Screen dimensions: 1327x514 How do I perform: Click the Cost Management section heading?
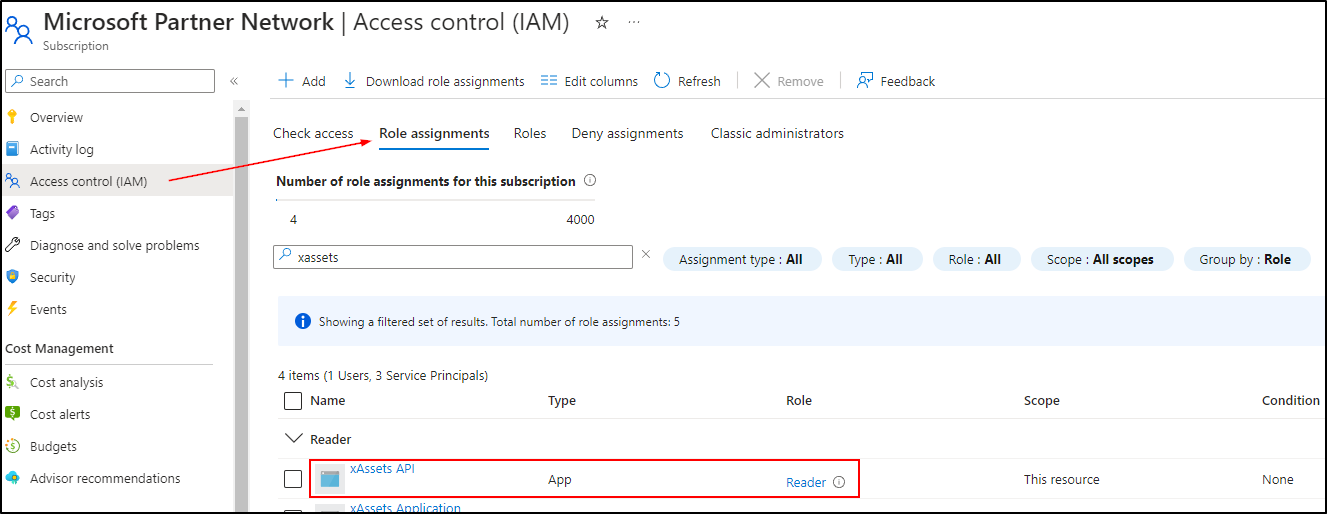coord(59,349)
